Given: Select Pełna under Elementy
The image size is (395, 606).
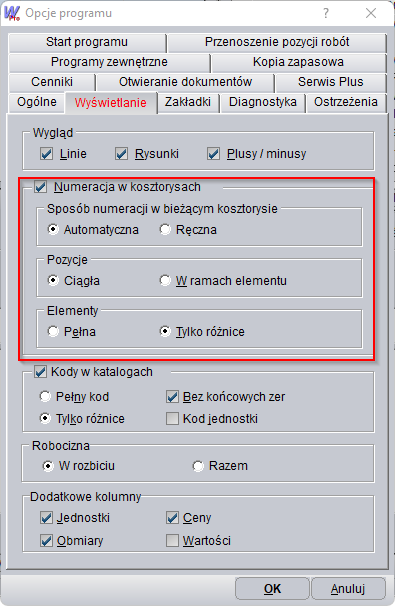Looking at the screenshot, I should click(53, 331).
